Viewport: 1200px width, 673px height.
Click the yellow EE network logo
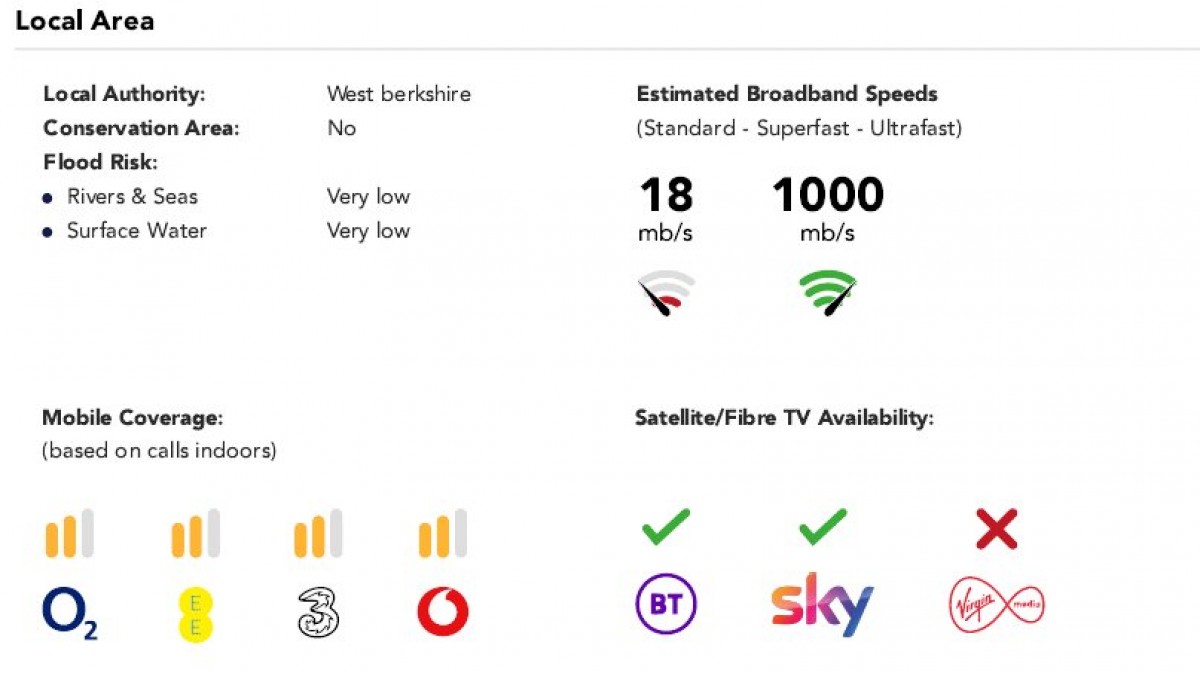coord(195,614)
